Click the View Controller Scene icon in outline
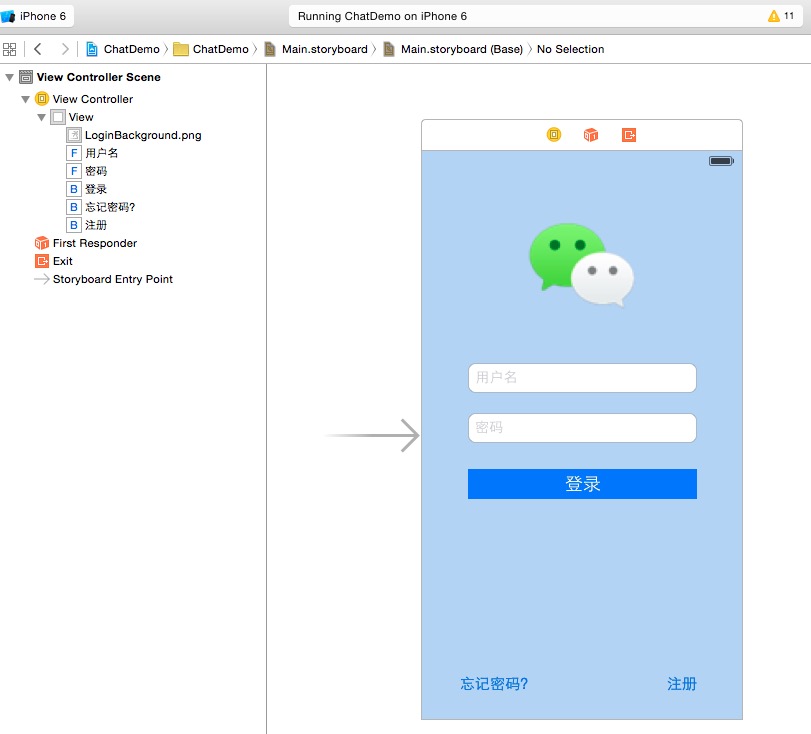This screenshot has height=734, width=811. (26, 77)
